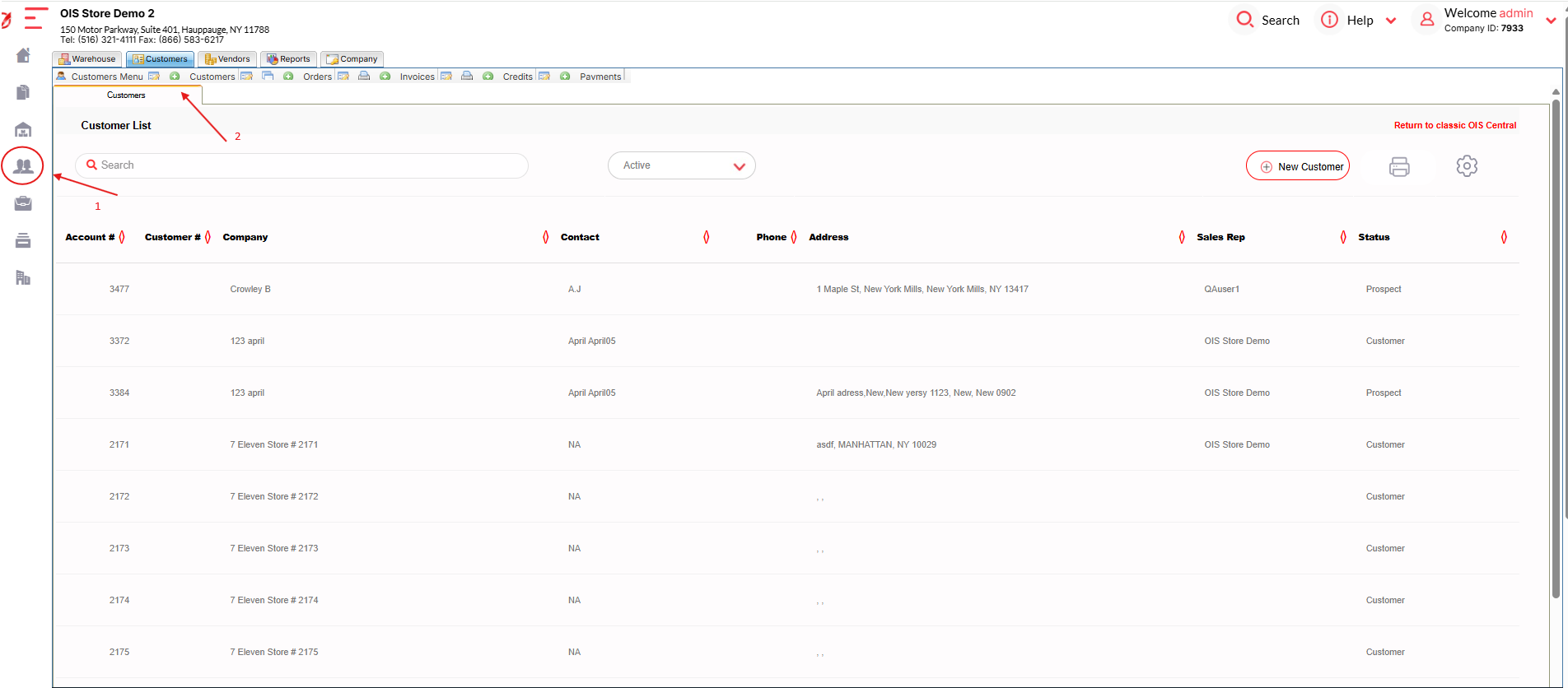Click Return to classic OIS Central link
1568x688 pixels.
coord(1454,125)
